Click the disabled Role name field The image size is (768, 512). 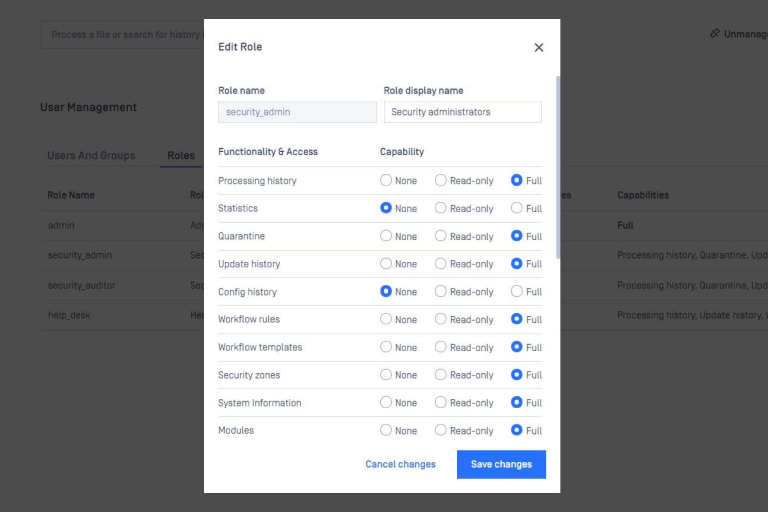[297, 112]
